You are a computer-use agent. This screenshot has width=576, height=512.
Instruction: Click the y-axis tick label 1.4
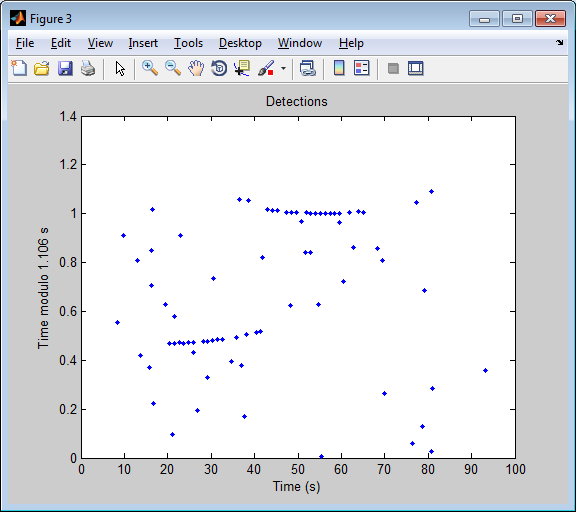click(68, 116)
